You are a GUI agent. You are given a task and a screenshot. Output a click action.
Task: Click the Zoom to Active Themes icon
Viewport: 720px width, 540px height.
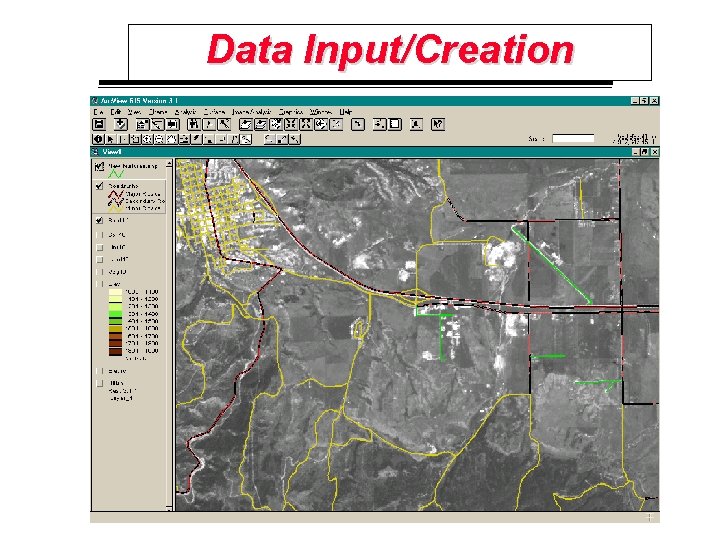point(261,124)
